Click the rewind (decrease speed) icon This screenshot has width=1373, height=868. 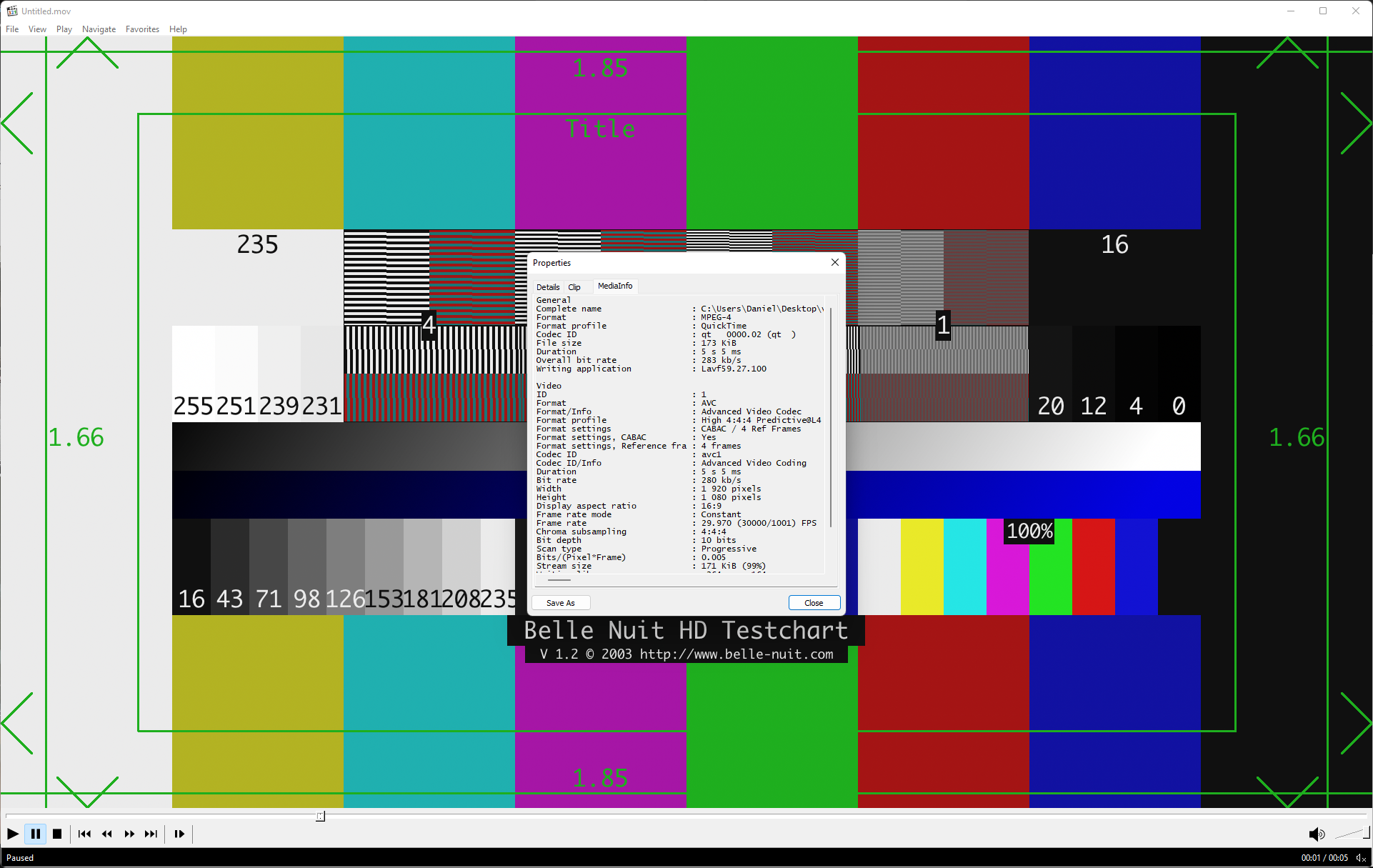106,834
